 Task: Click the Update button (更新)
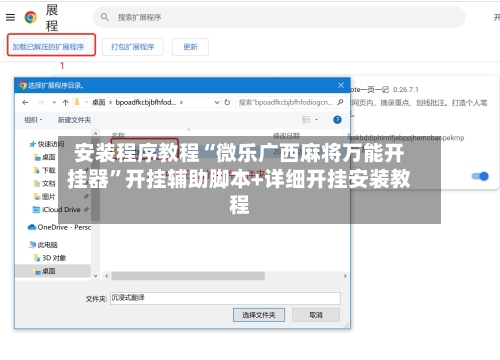coord(190,47)
